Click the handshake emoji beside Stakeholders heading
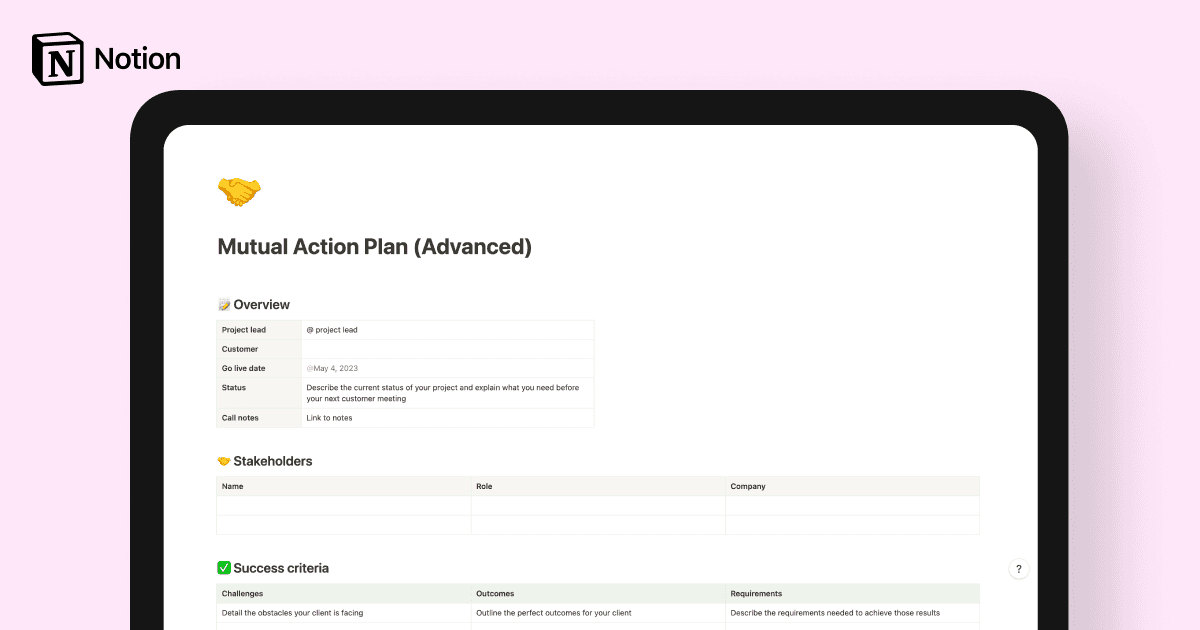 [x=224, y=461]
